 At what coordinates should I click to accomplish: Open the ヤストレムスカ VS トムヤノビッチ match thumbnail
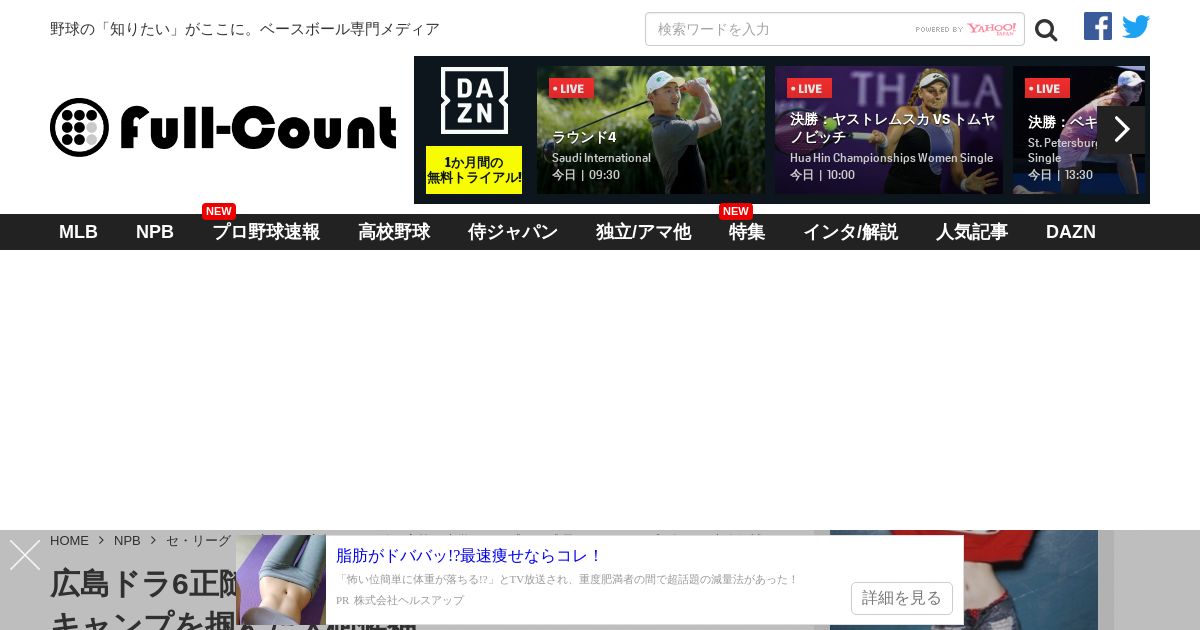[x=889, y=130]
